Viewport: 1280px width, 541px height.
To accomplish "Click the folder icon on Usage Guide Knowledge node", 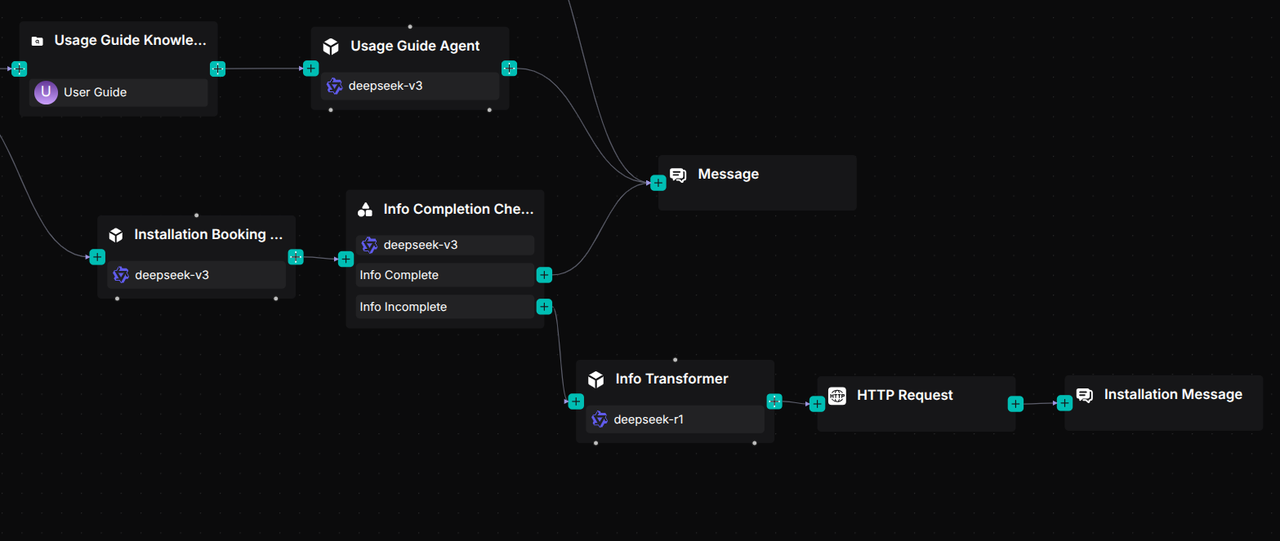I will (x=37, y=41).
